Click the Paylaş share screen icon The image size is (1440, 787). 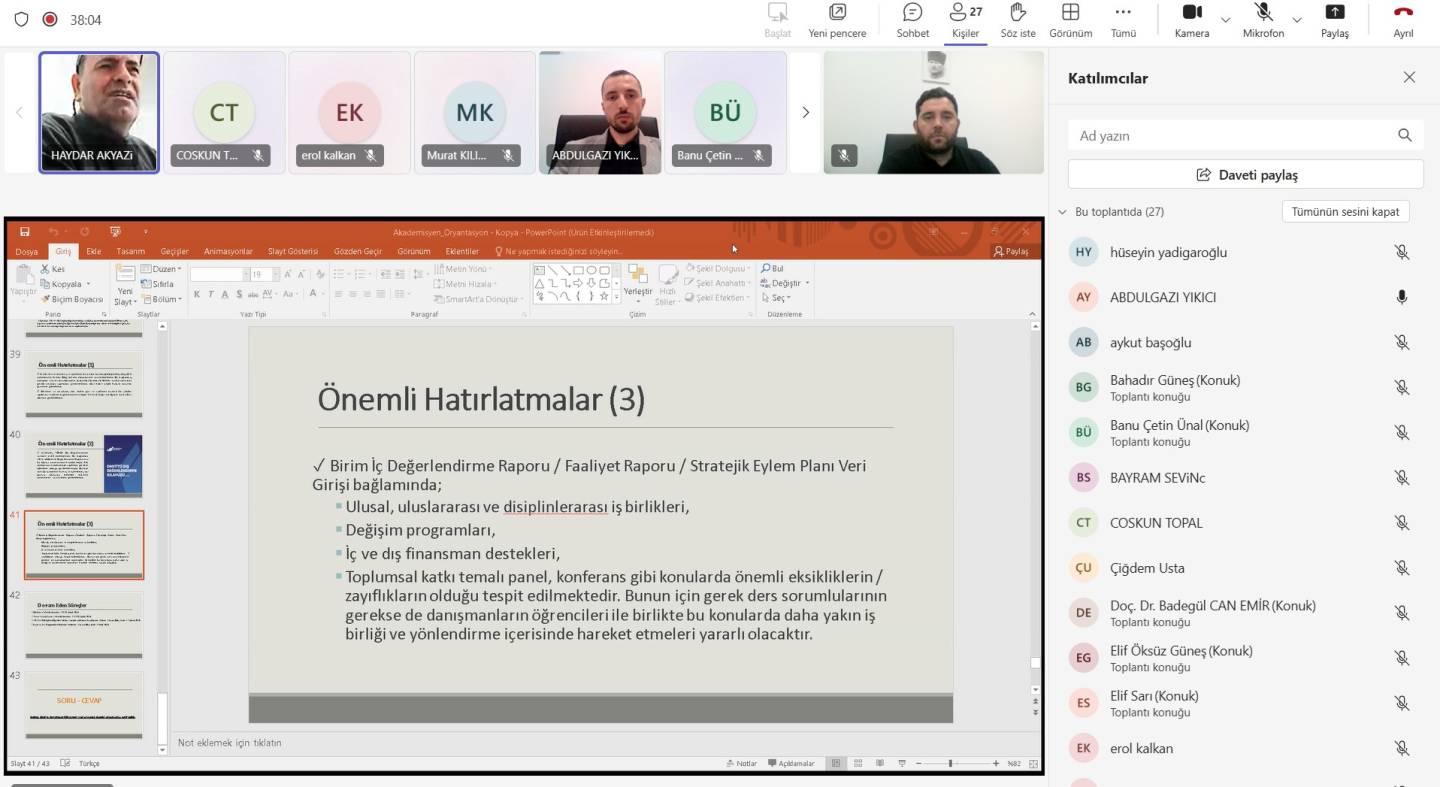point(1334,13)
